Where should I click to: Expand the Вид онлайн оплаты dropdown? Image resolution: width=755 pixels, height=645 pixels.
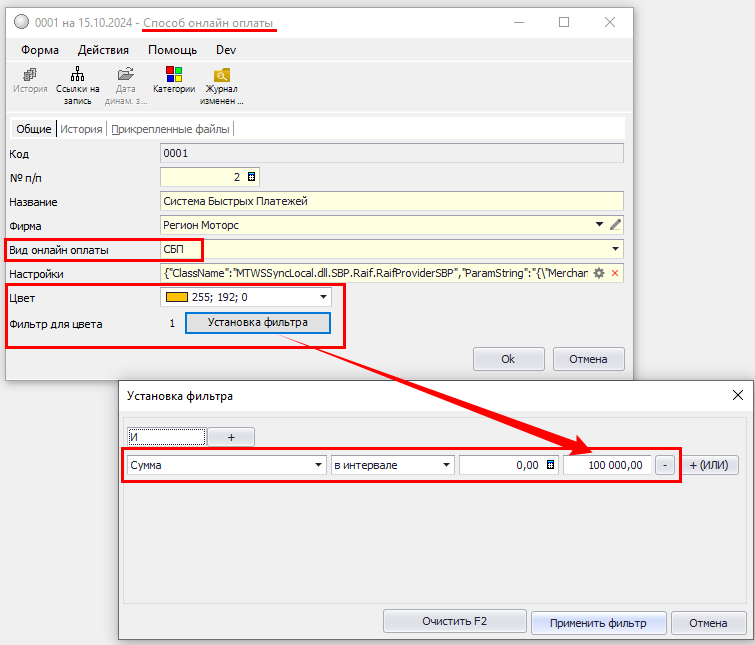[x=614, y=249]
